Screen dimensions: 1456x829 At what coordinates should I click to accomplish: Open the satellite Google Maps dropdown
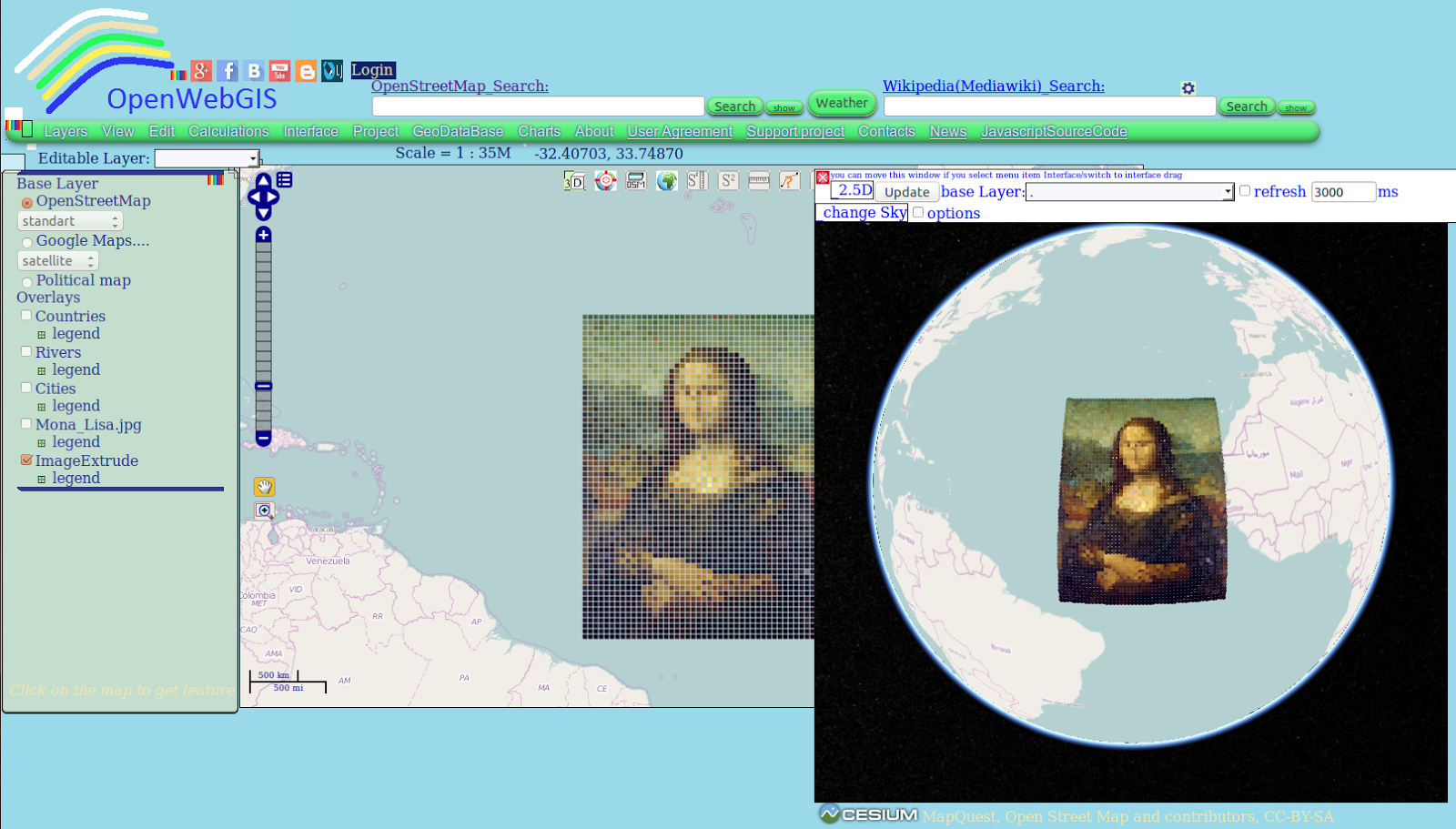tap(58, 261)
